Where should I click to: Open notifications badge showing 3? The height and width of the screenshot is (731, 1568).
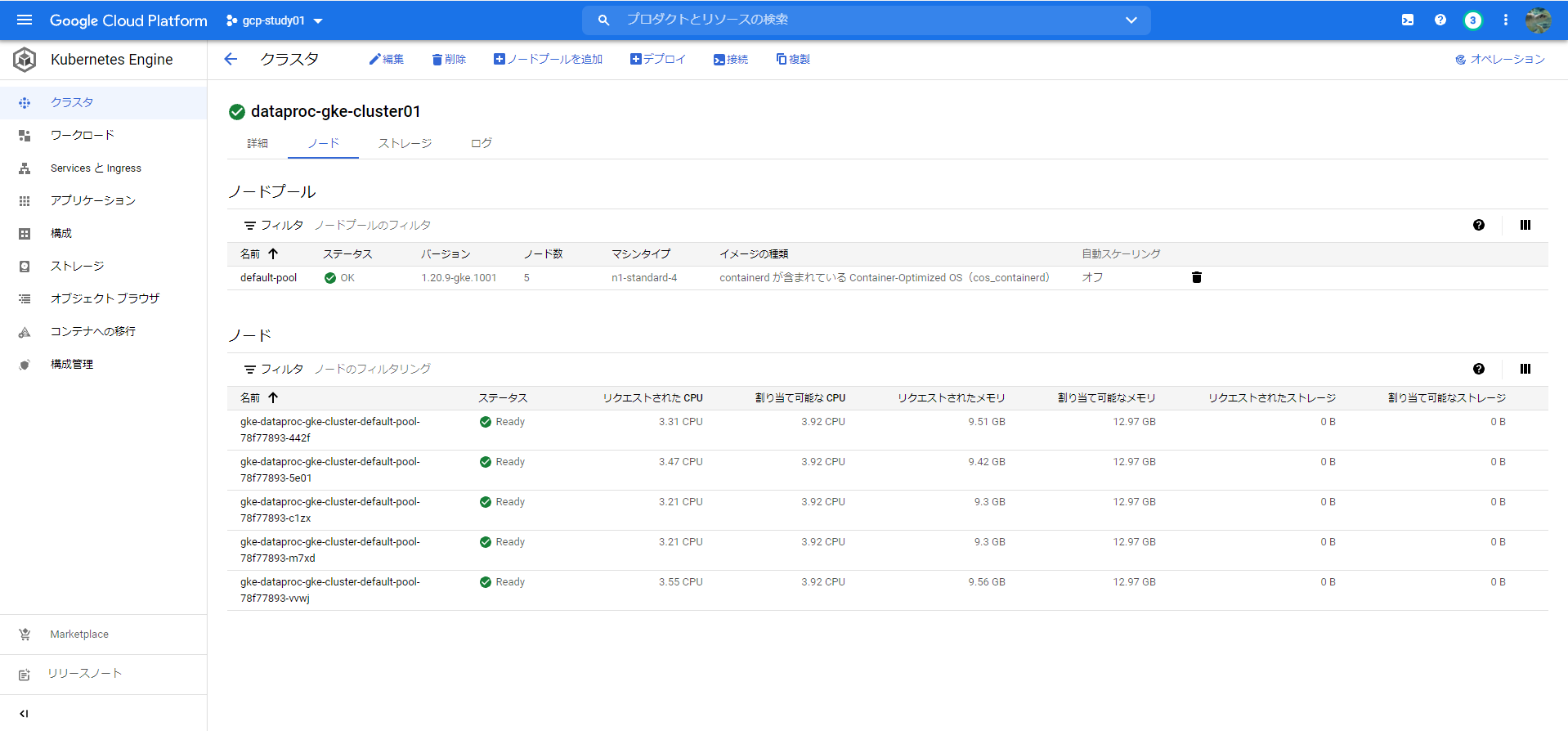1473,20
